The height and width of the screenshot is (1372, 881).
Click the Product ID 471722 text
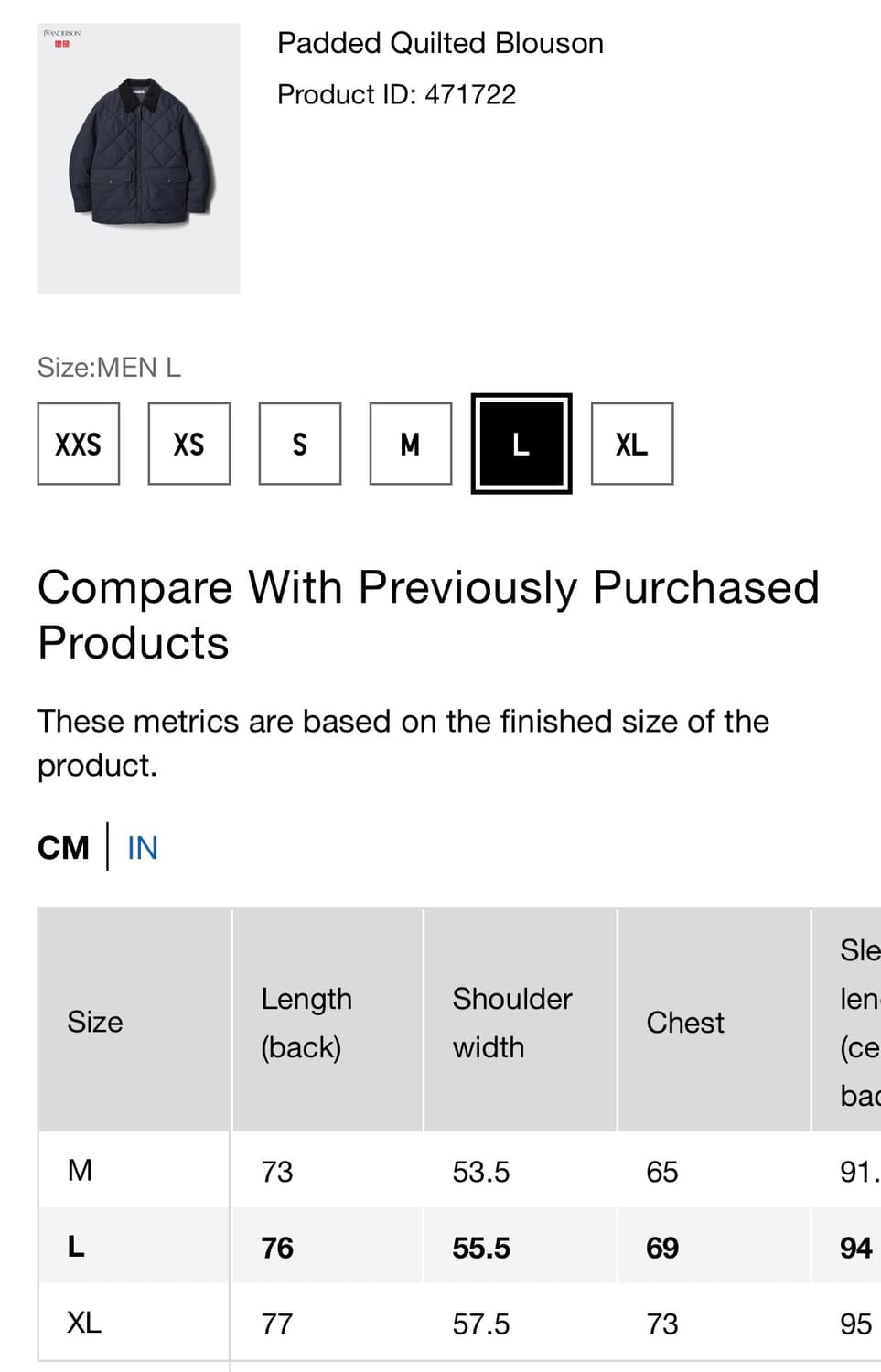(396, 94)
